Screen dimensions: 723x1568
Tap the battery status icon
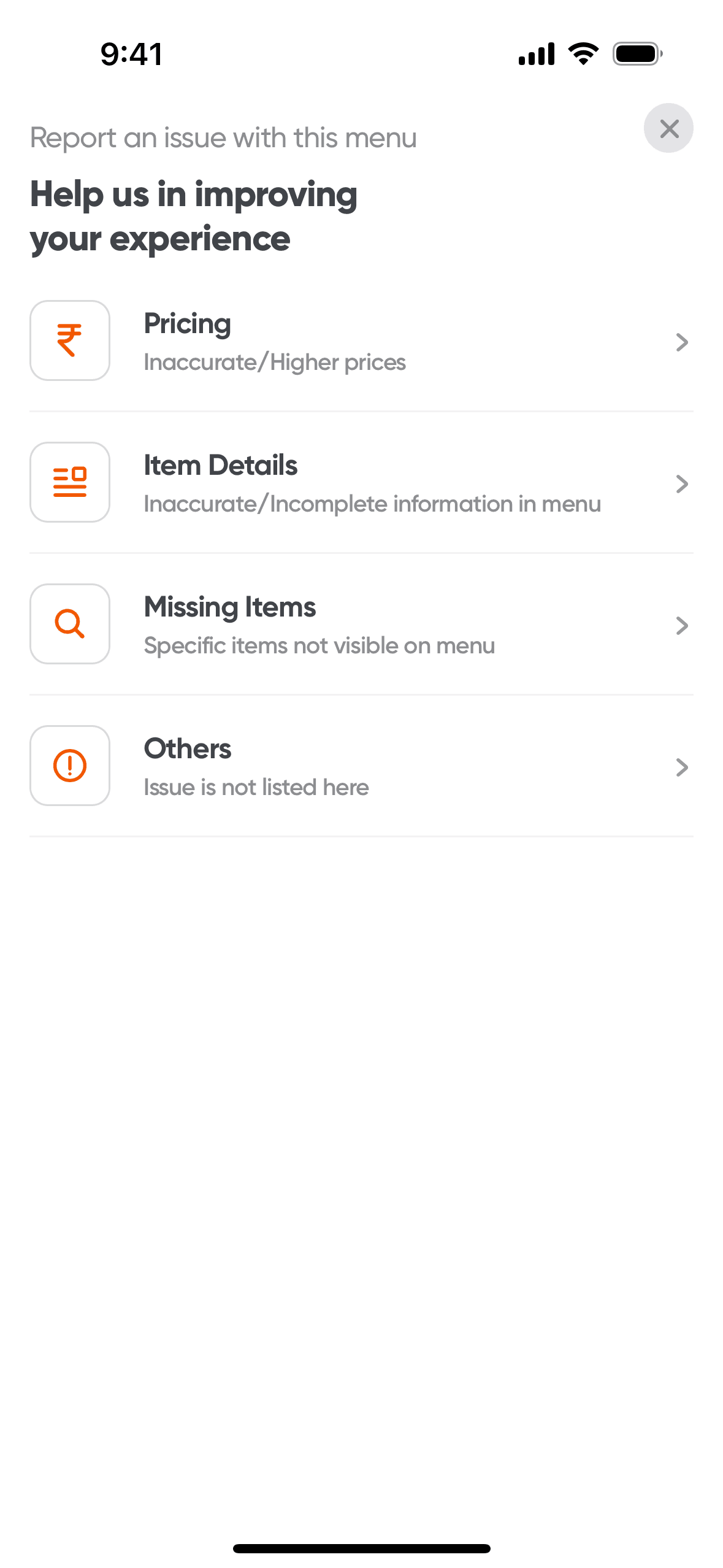pyautogui.click(x=638, y=54)
